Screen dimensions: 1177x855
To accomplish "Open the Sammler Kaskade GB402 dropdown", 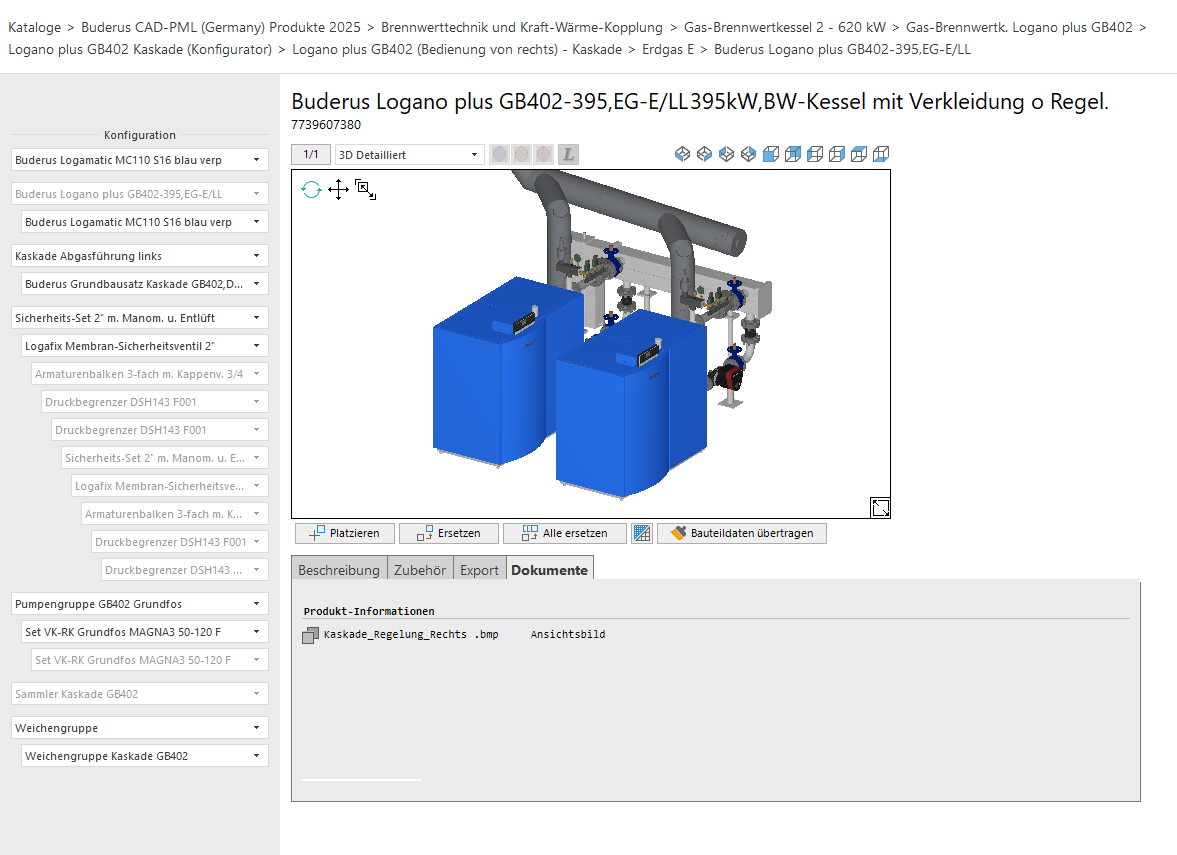I will click(x=140, y=694).
